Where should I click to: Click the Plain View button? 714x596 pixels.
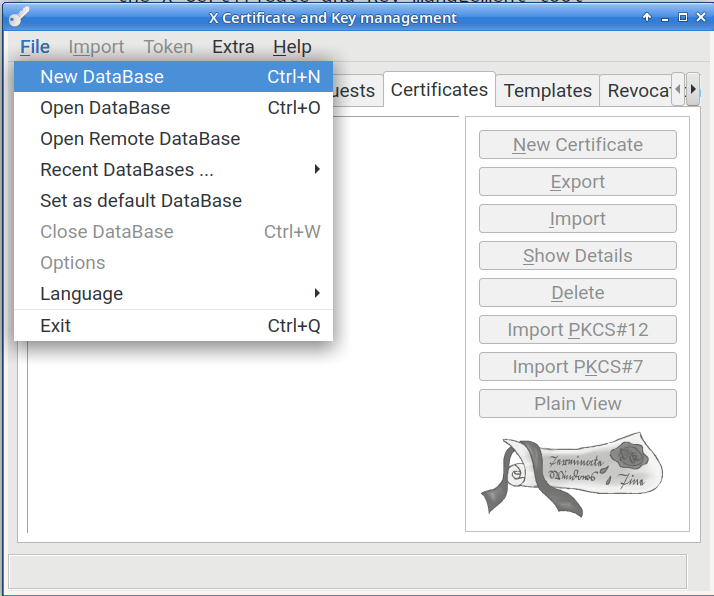[577, 404]
